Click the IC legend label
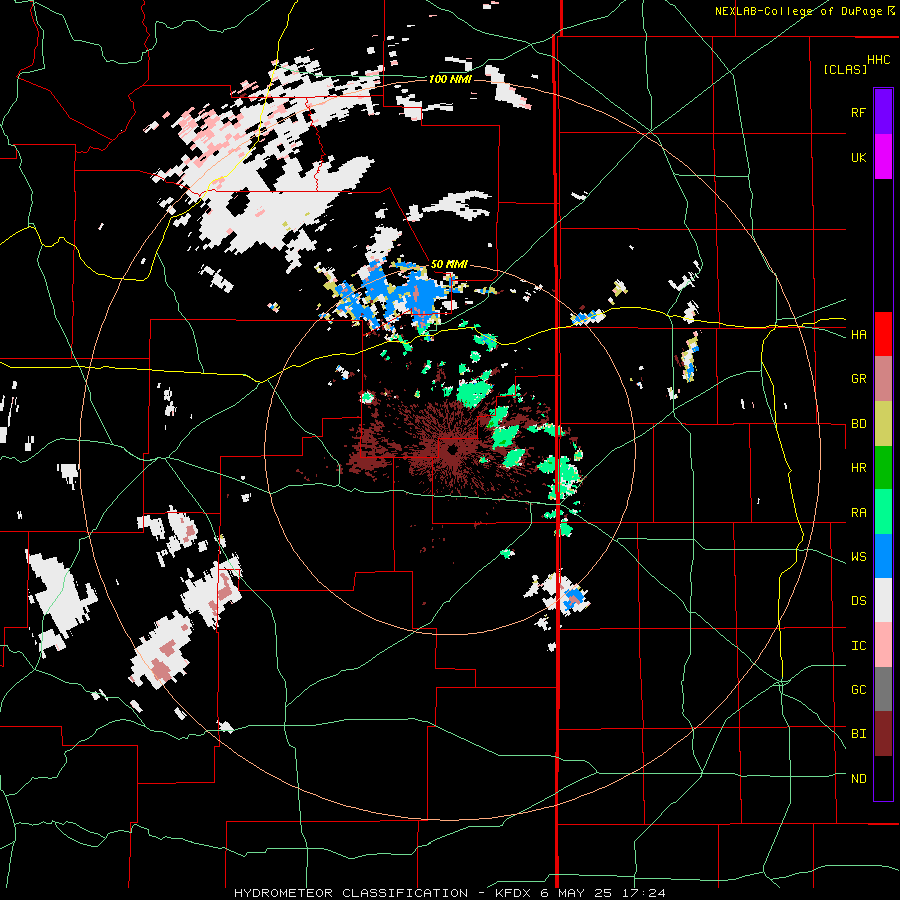 858,646
